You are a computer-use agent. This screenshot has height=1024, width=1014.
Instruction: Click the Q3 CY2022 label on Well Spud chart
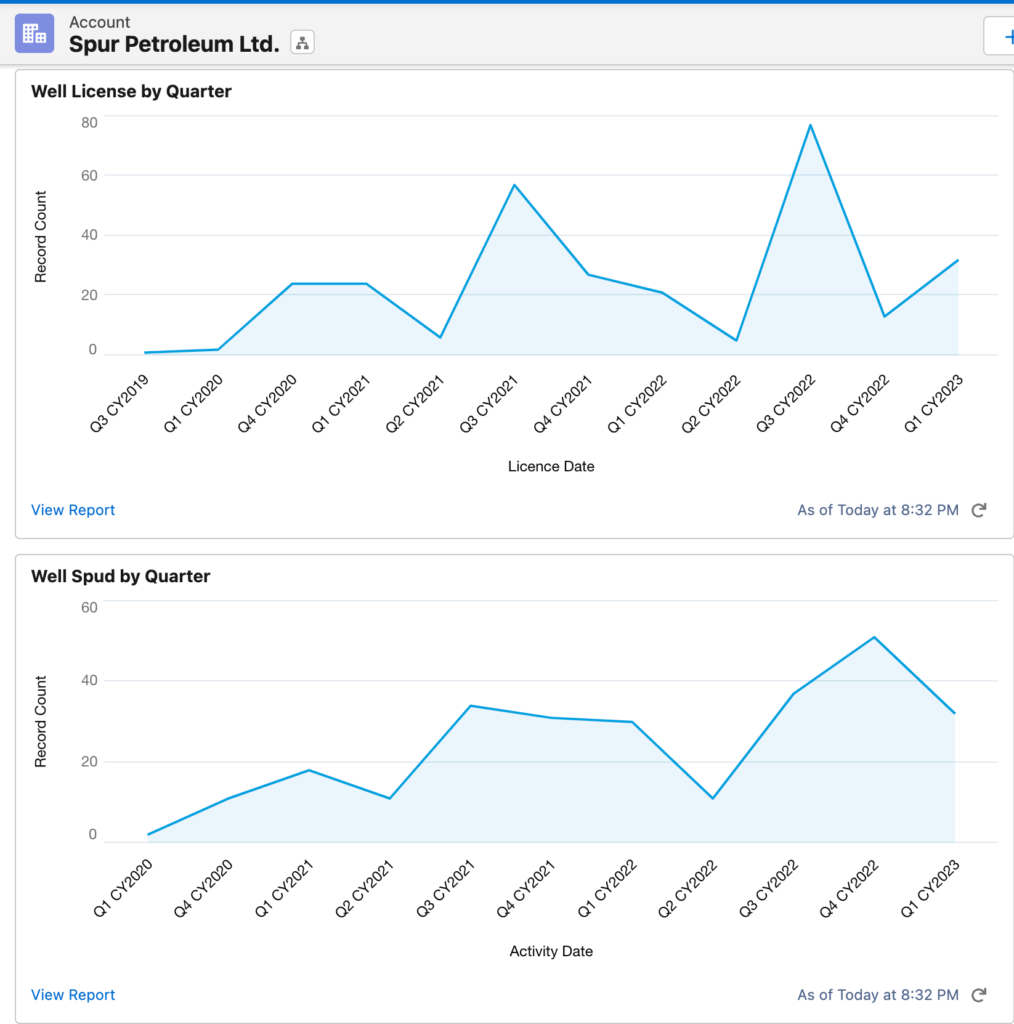pos(768,888)
